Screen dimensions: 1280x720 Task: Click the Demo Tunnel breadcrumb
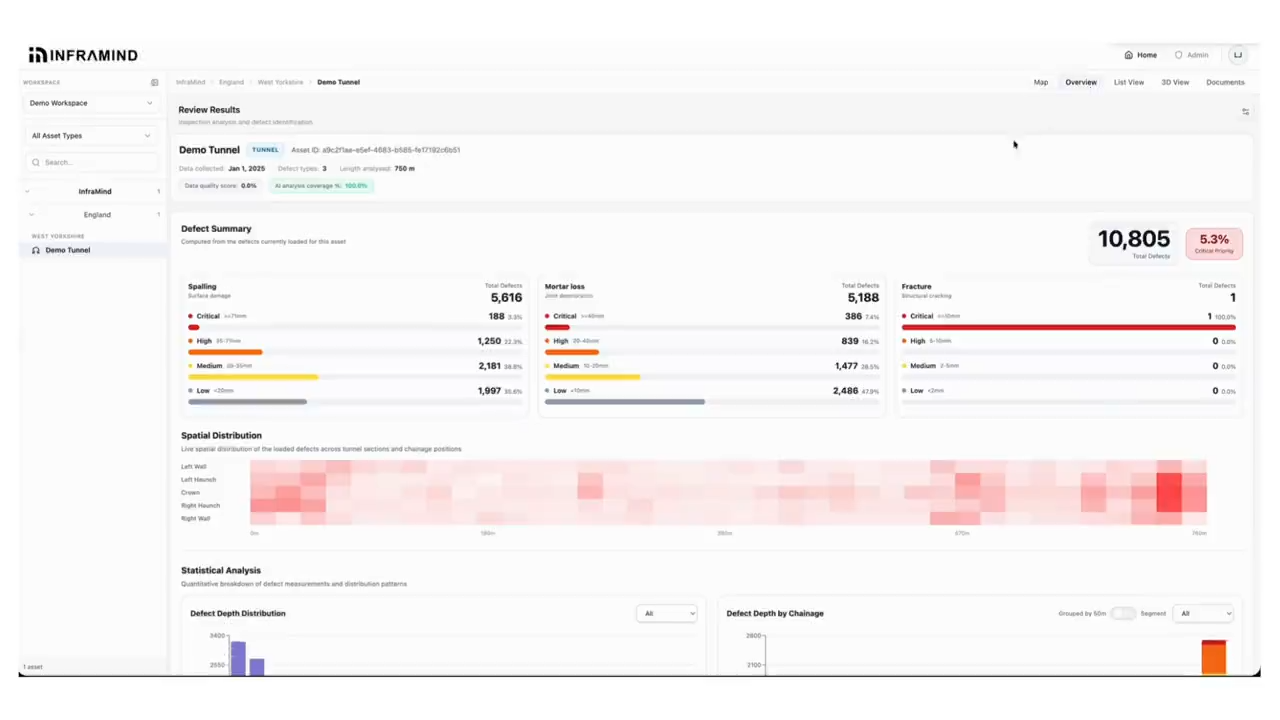coord(338,82)
